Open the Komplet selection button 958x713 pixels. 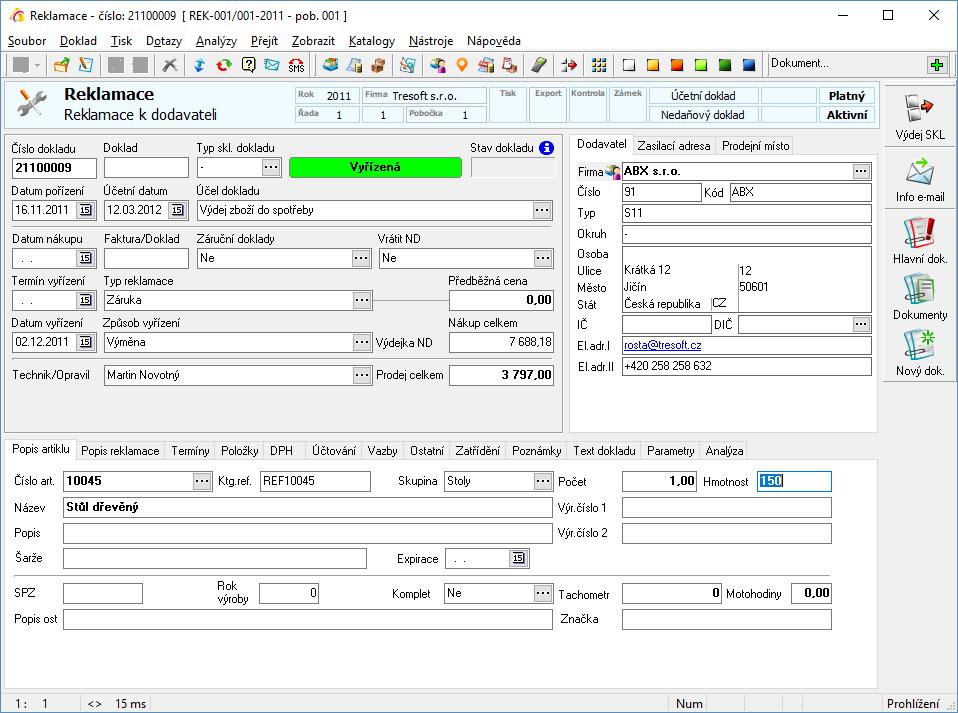pyautogui.click(x=543, y=593)
